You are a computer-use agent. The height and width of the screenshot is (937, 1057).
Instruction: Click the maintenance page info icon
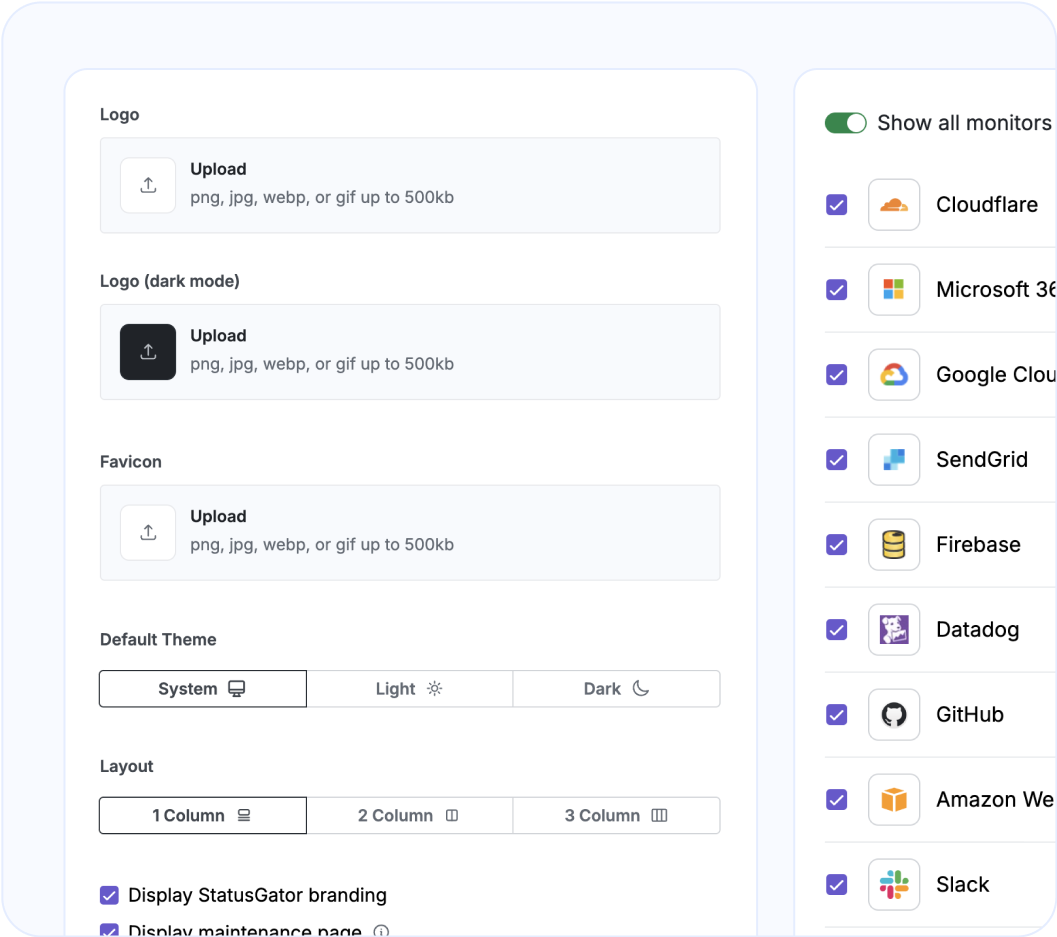pyautogui.click(x=381, y=931)
